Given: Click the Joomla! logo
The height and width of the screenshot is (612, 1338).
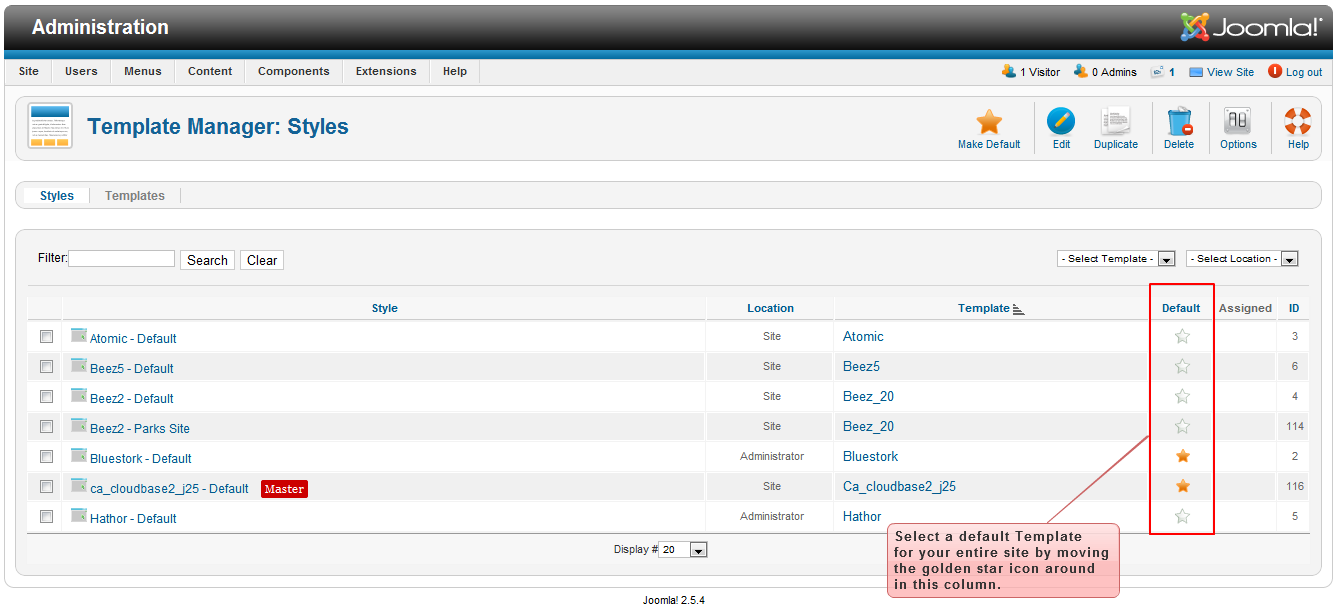Looking at the screenshot, I should point(1251,27).
